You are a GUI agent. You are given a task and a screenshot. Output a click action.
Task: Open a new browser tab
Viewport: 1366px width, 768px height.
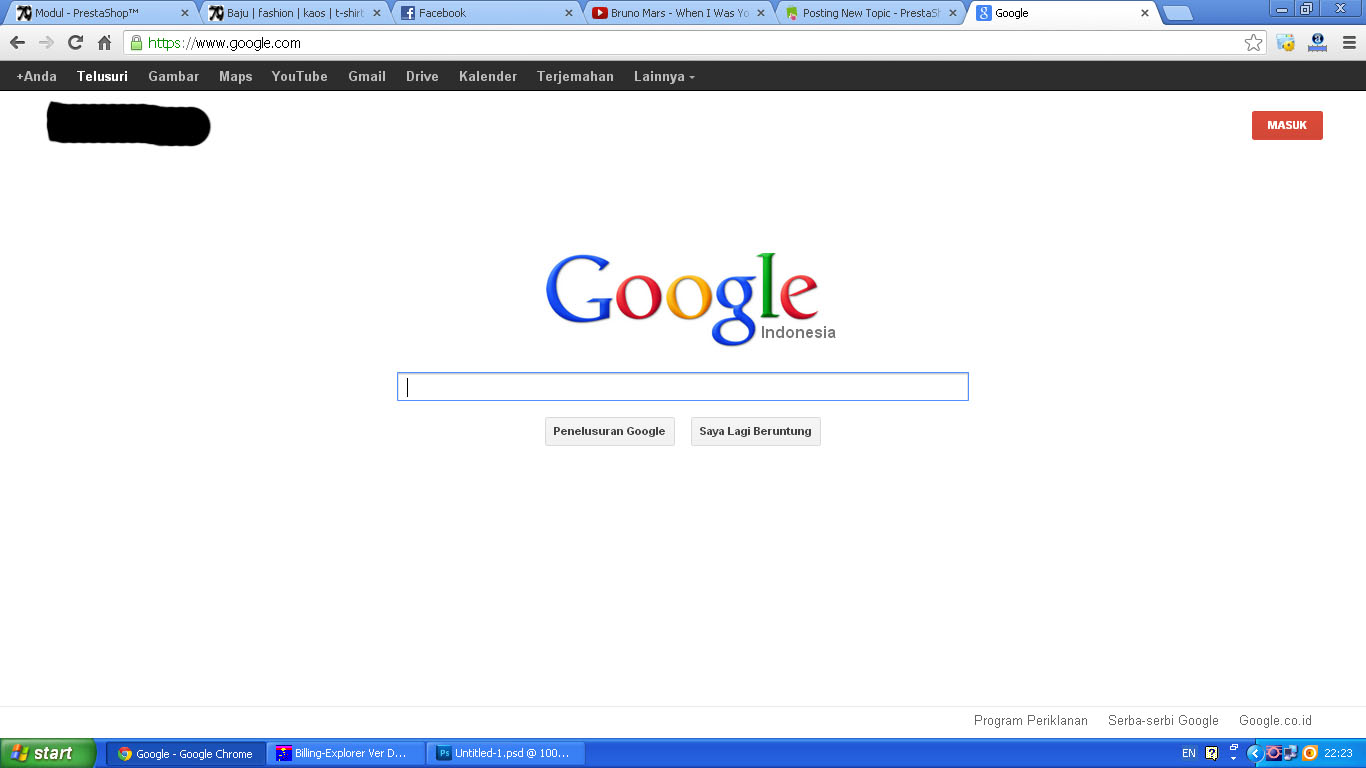point(1178,13)
